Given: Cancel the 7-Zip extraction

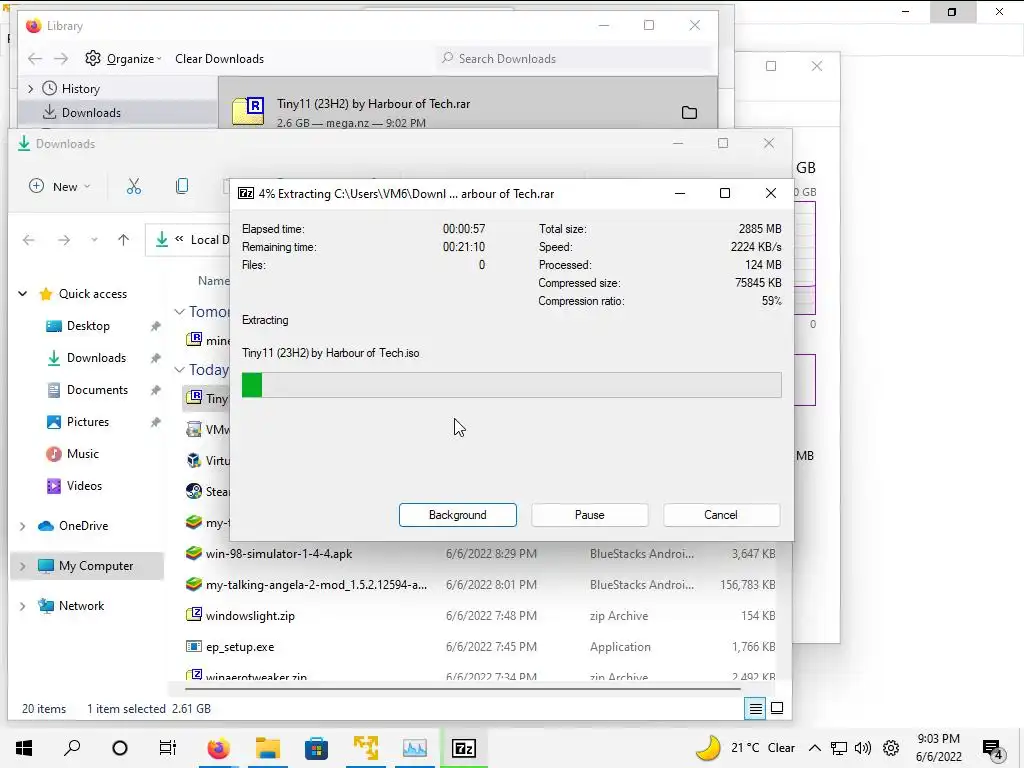Looking at the screenshot, I should pyautogui.click(x=721, y=515).
